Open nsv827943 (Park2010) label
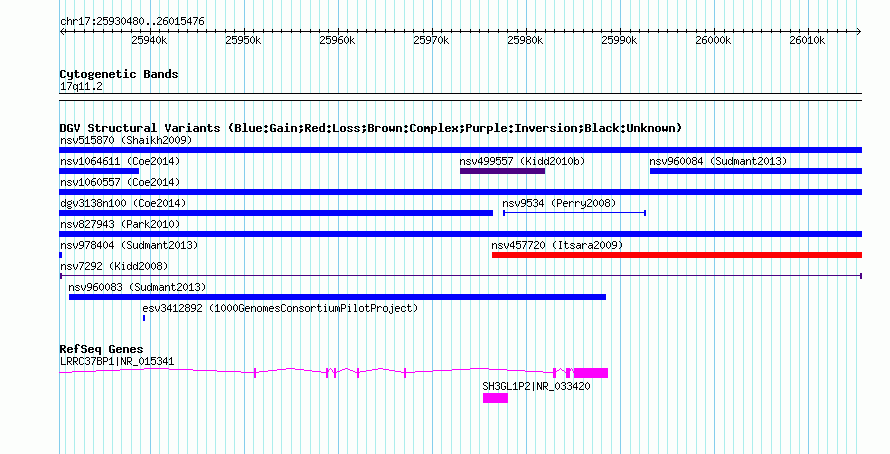This screenshot has width=890, height=454. coord(120,224)
